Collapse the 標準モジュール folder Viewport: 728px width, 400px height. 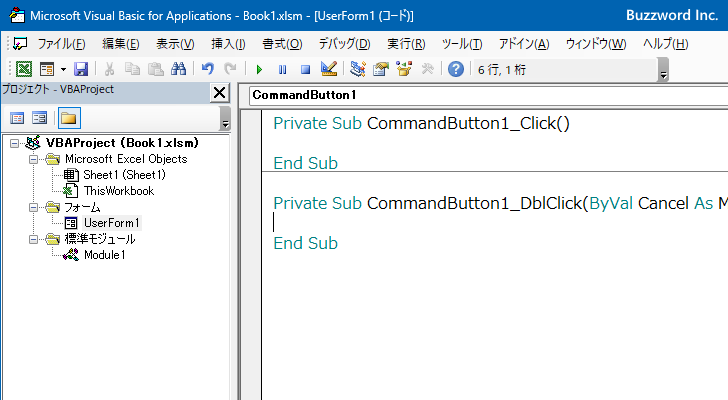point(33,239)
